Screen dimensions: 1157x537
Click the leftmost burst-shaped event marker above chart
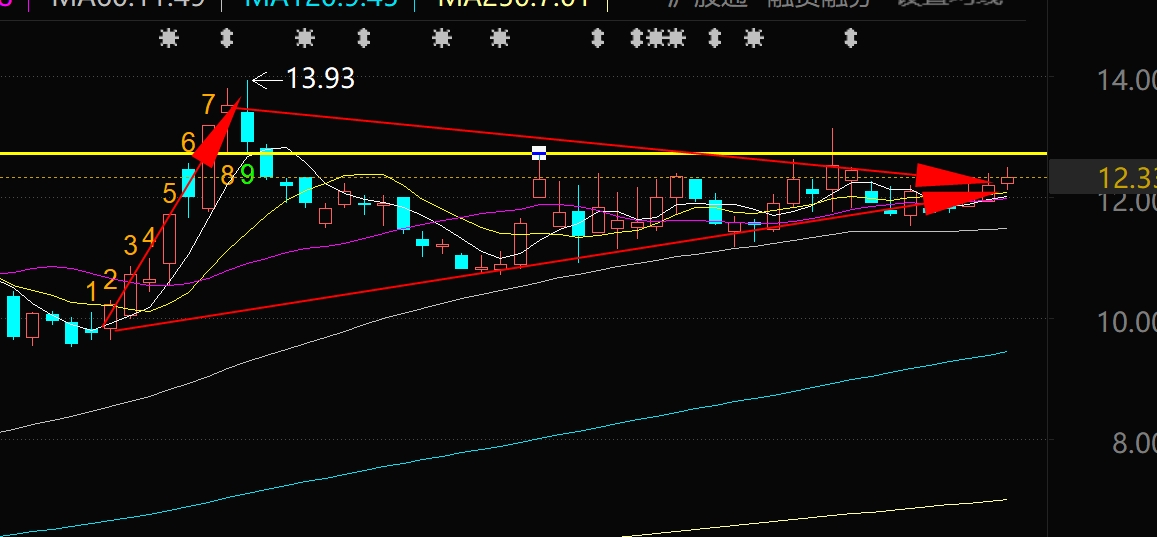point(169,38)
